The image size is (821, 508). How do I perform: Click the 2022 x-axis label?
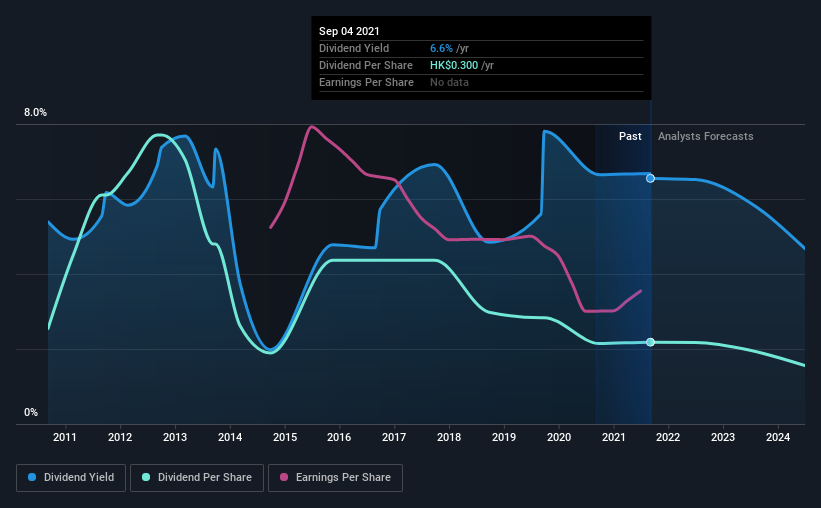click(668, 437)
